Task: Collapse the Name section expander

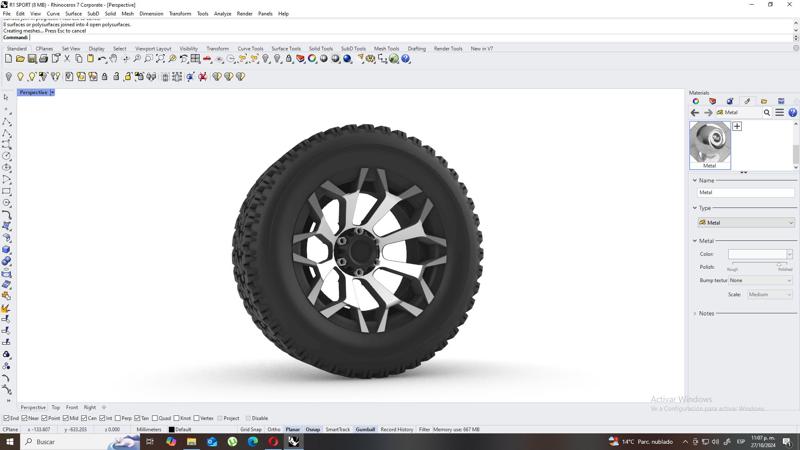Action: [x=694, y=181]
